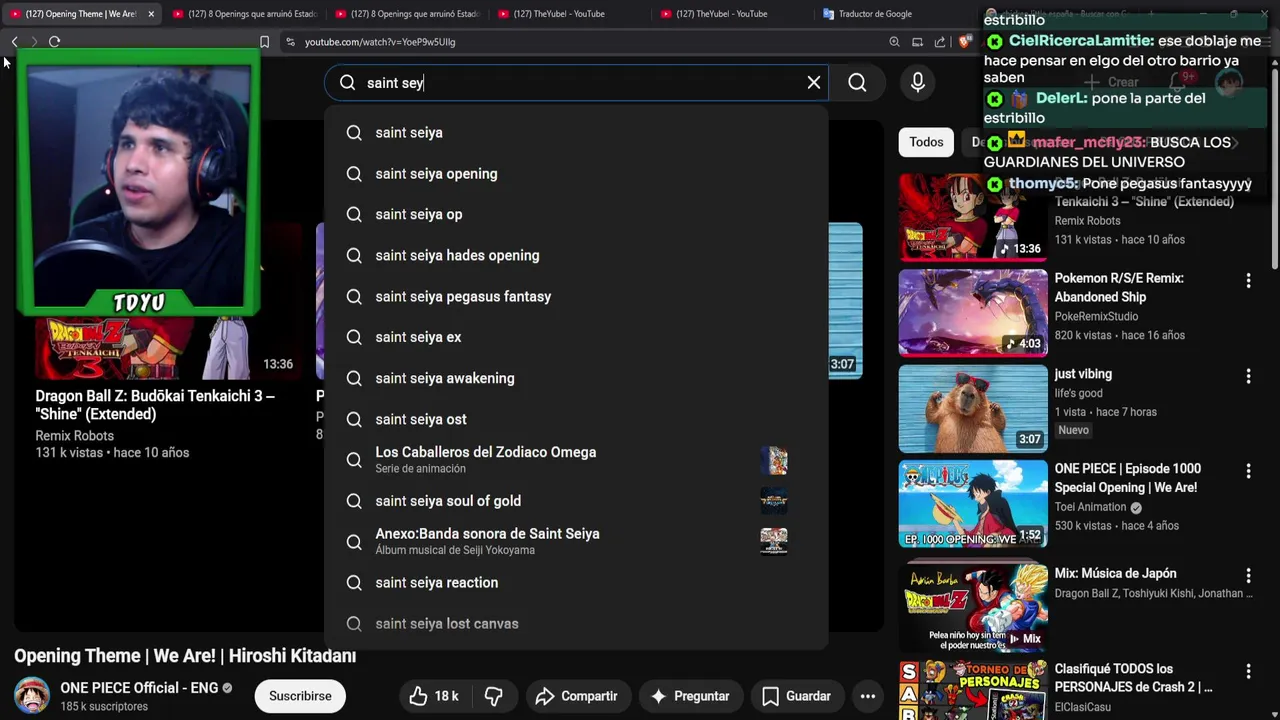Click the URL in the address bar
Viewport: 1280px width, 720px height.
tap(380, 42)
